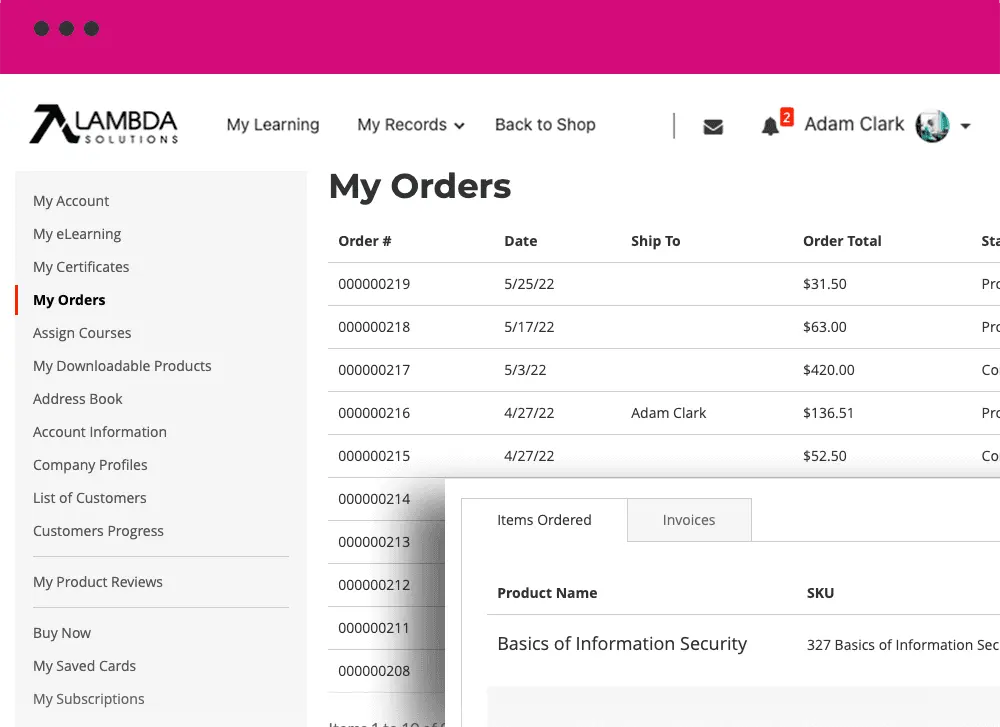The height and width of the screenshot is (727, 1000).
Task: Click the $136.51 order total
Action: (828, 413)
